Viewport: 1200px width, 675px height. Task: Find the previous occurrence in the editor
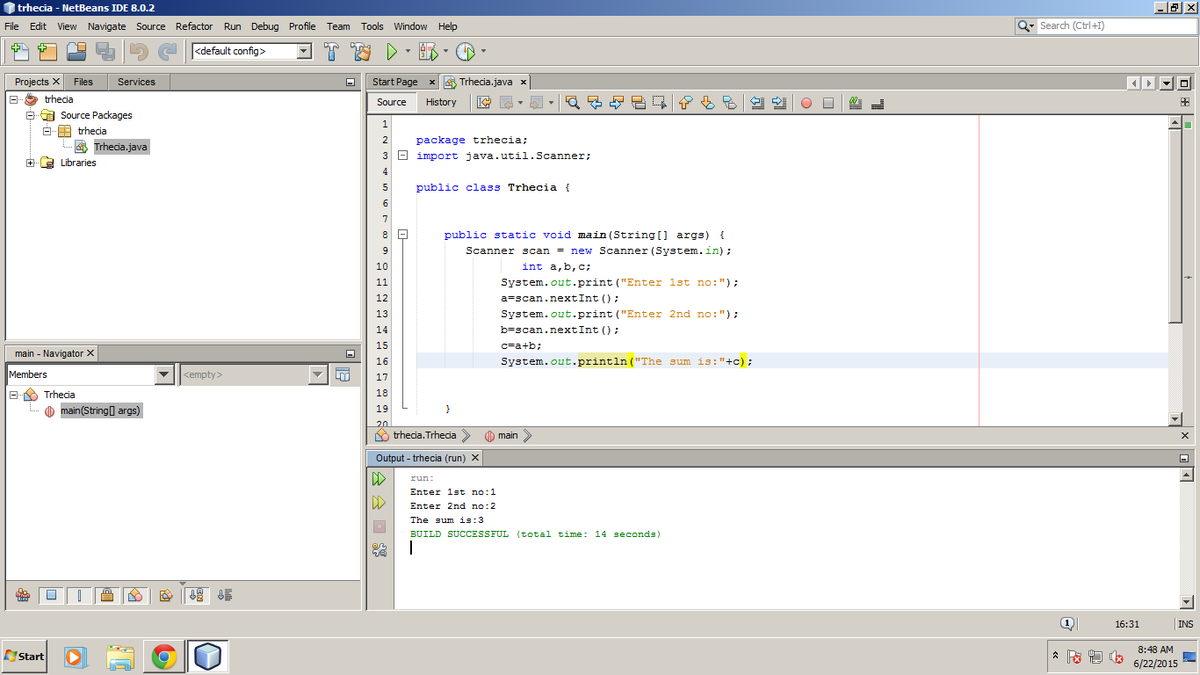coord(594,102)
